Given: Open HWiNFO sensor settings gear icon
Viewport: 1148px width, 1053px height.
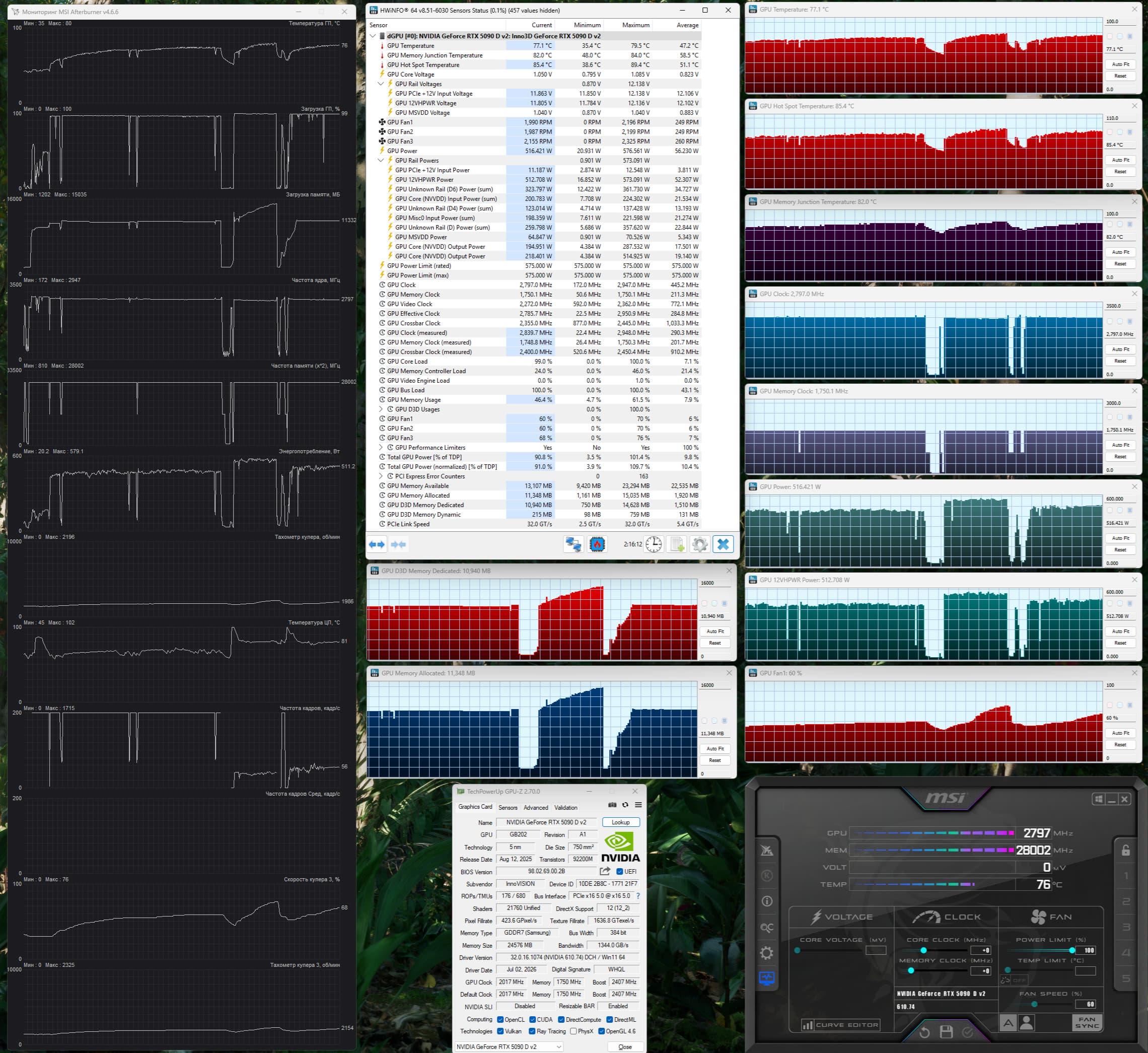Looking at the screenshot, I should coord(699,544).
